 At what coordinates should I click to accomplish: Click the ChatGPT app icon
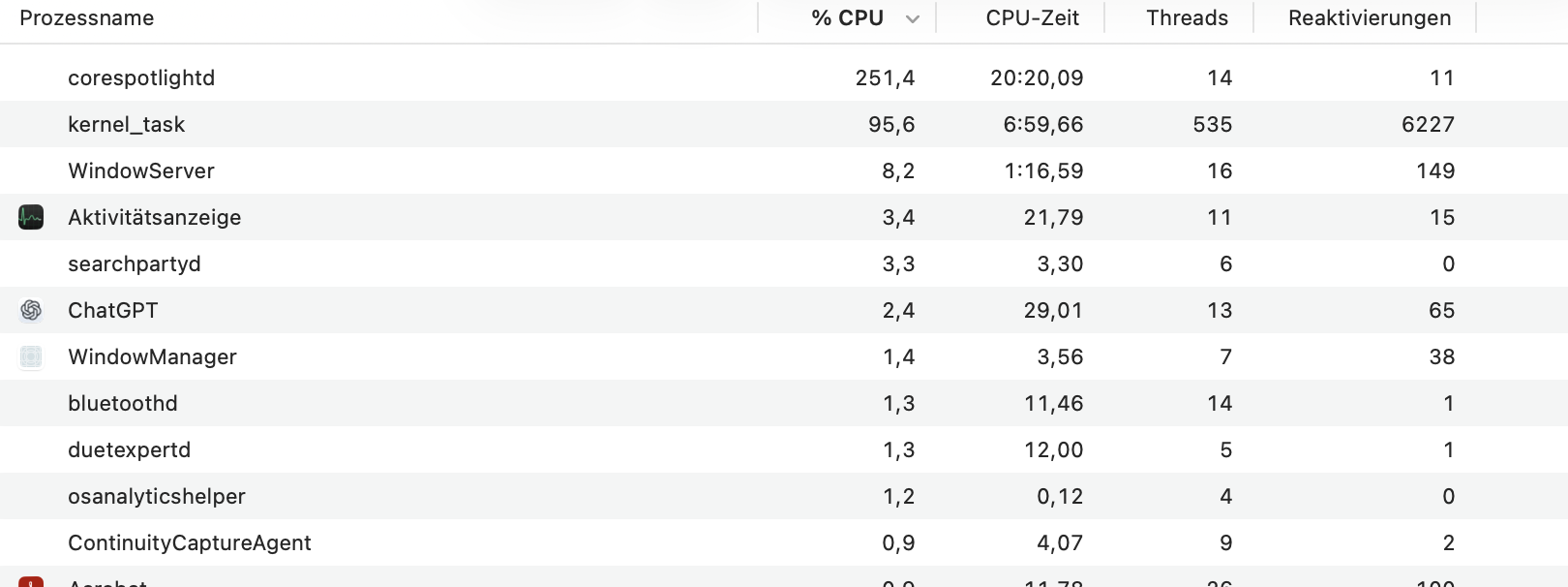[x=31, y=310]
